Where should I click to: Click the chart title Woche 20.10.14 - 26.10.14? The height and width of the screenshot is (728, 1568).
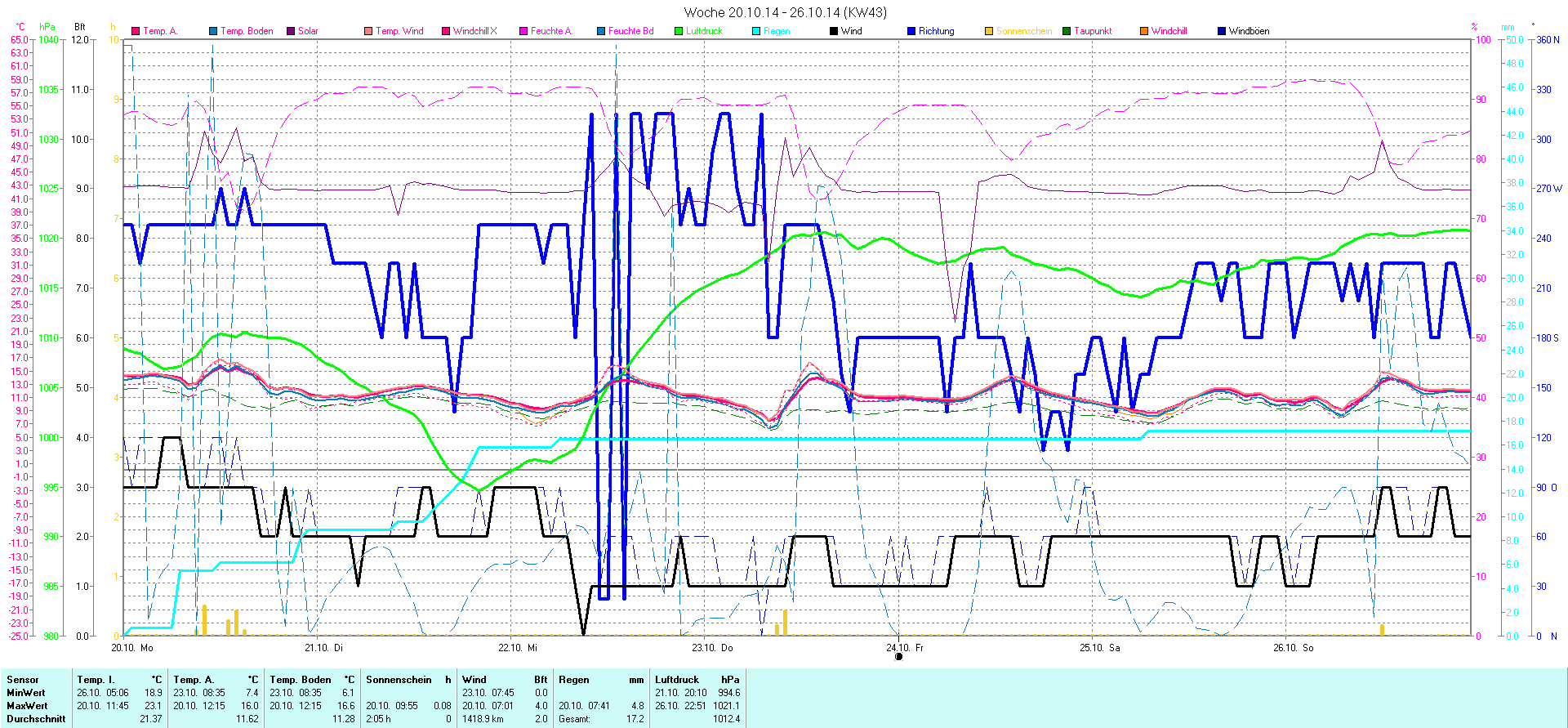(785, 12)
